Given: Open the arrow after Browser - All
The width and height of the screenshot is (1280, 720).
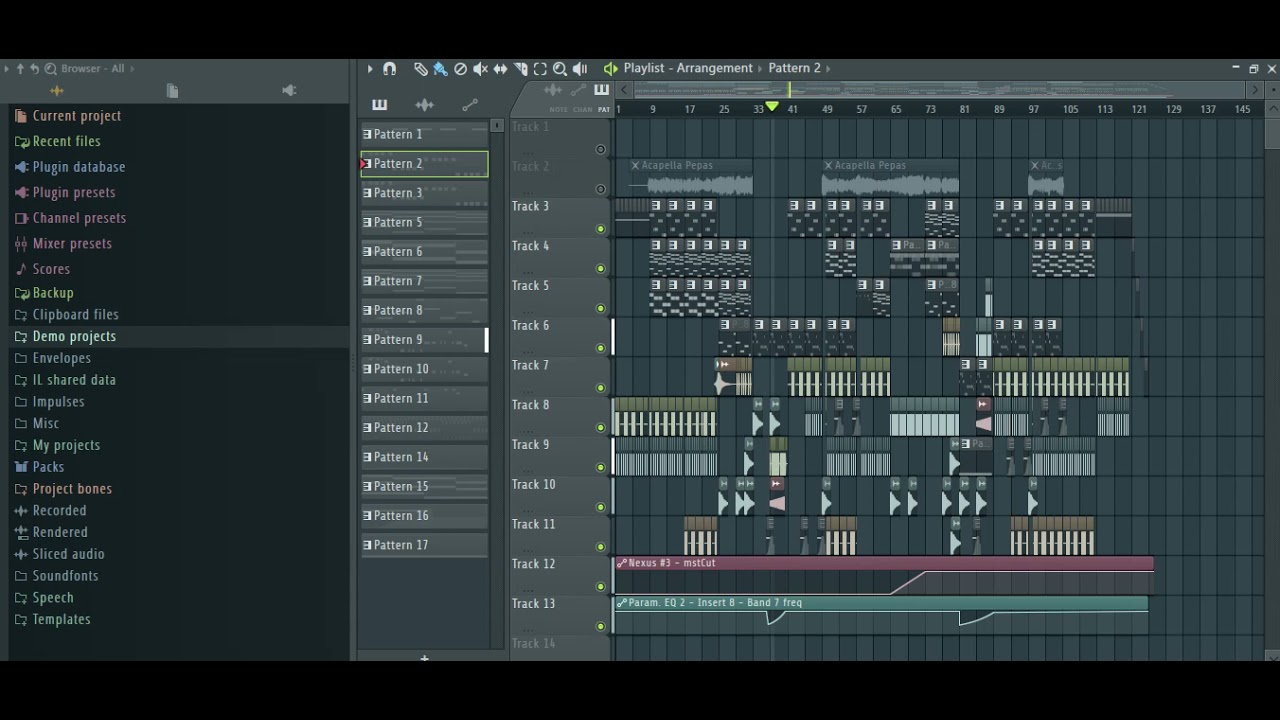Looking at the screenshot, I should pos(132,68).
